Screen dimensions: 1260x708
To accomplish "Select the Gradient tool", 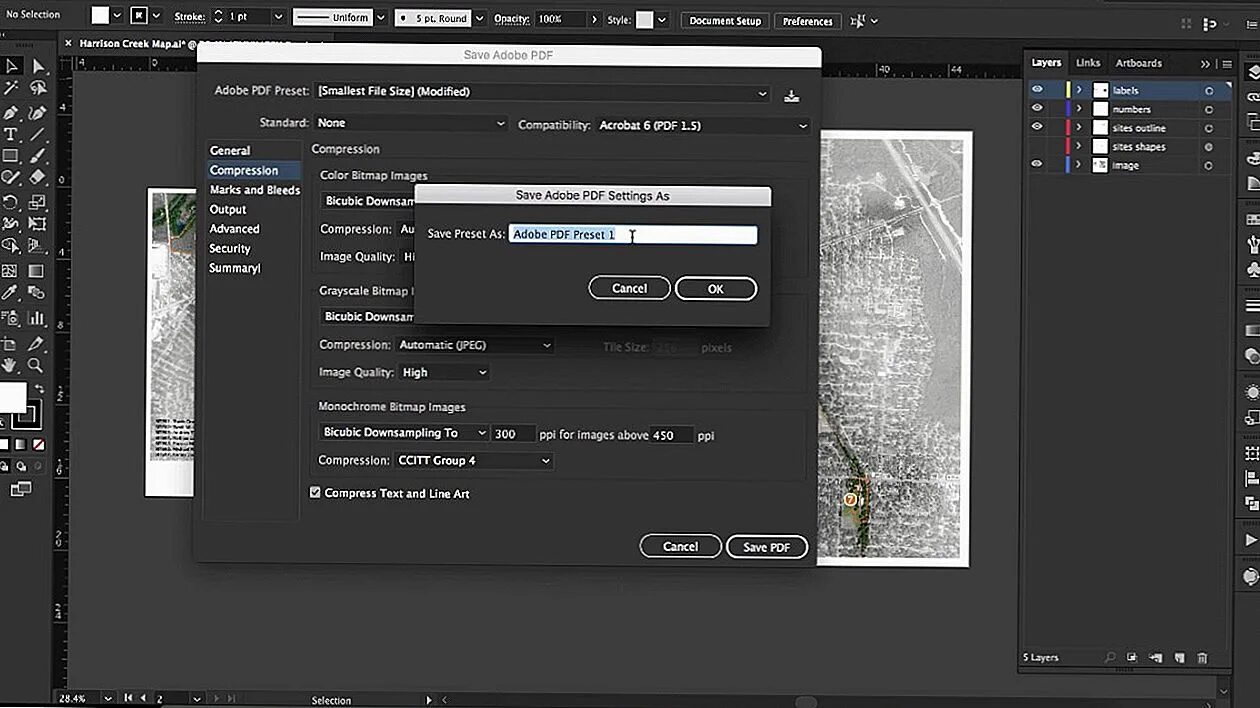I will pos(37,271).
